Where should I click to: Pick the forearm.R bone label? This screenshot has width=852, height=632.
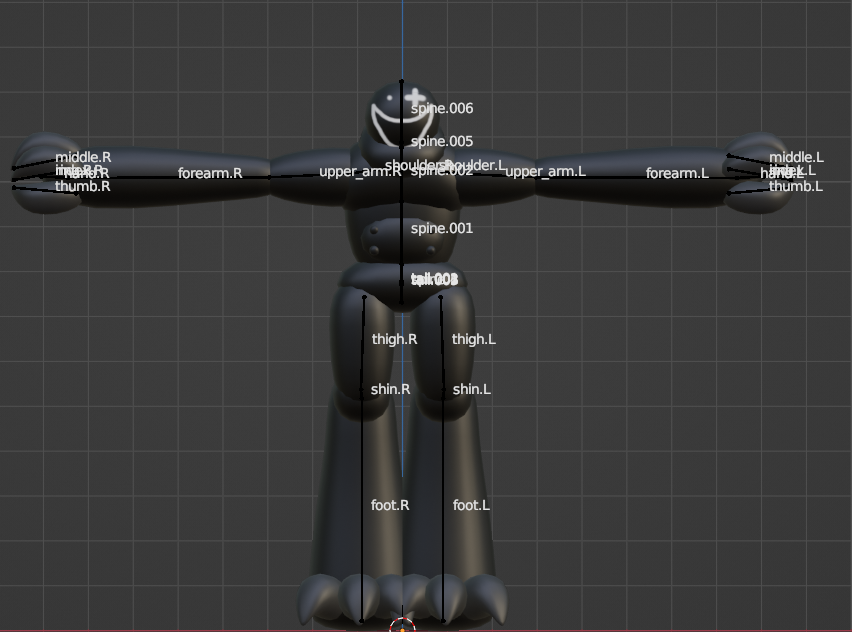(x=210, y=173)
